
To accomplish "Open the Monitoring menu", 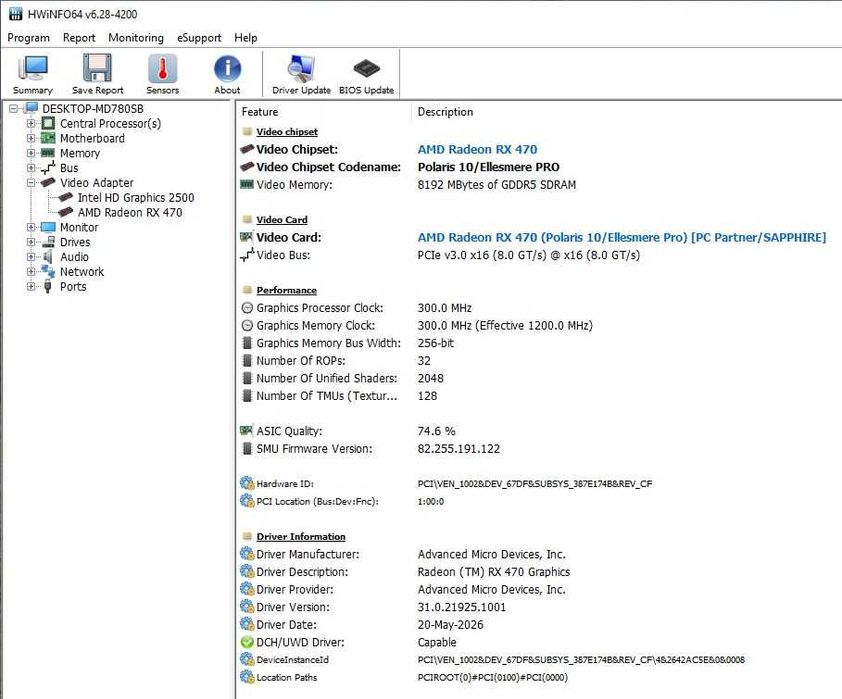I will (x=136, y=38).
